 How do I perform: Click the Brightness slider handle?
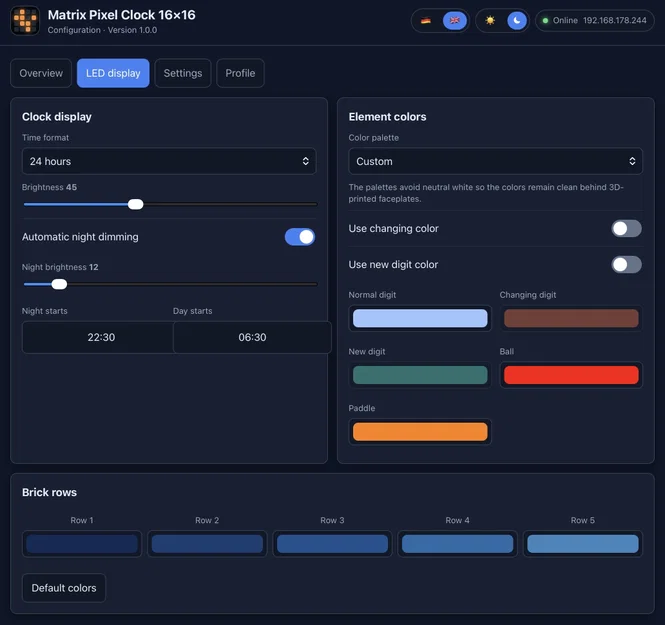point(136,204)
